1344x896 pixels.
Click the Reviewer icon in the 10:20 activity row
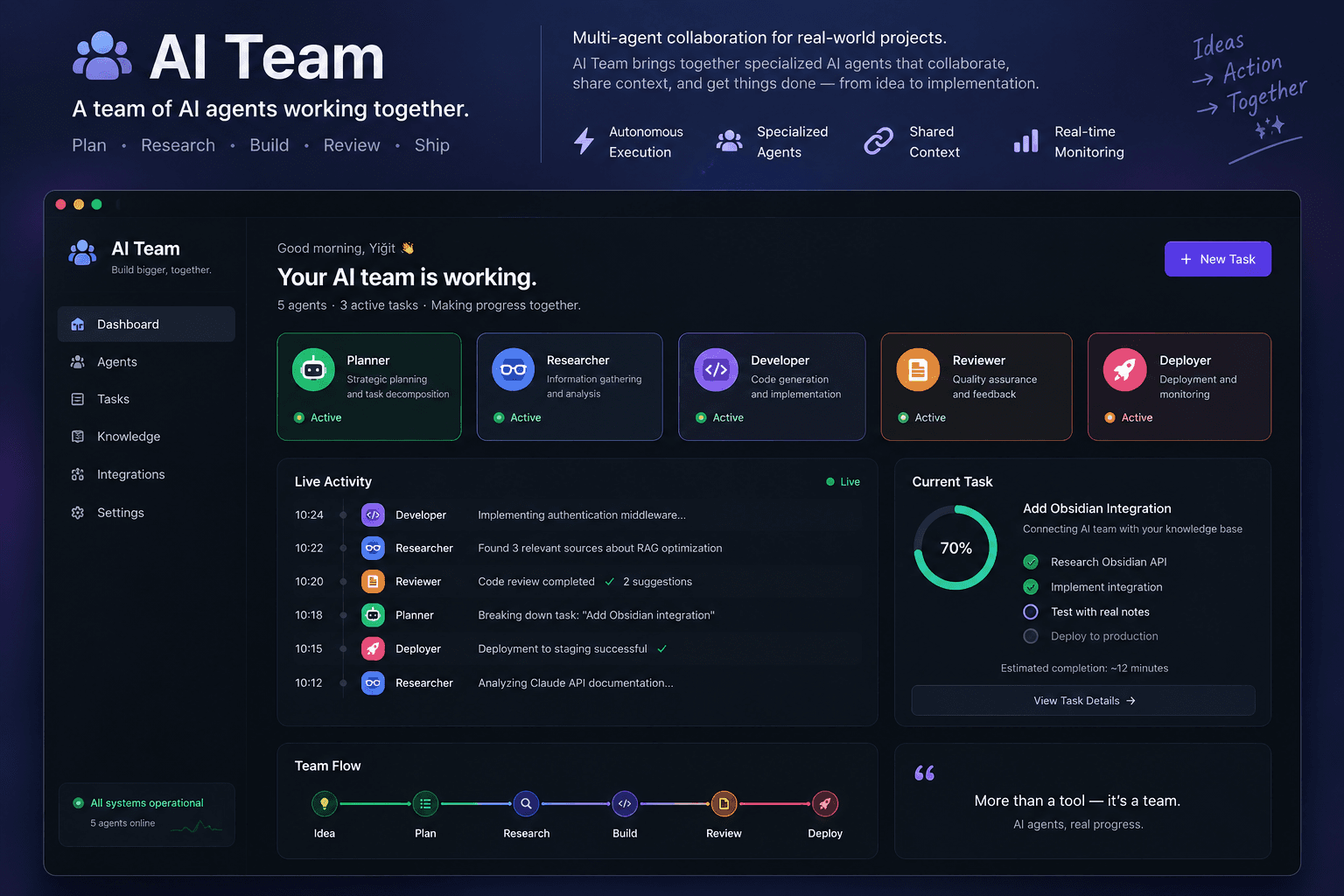373,581
